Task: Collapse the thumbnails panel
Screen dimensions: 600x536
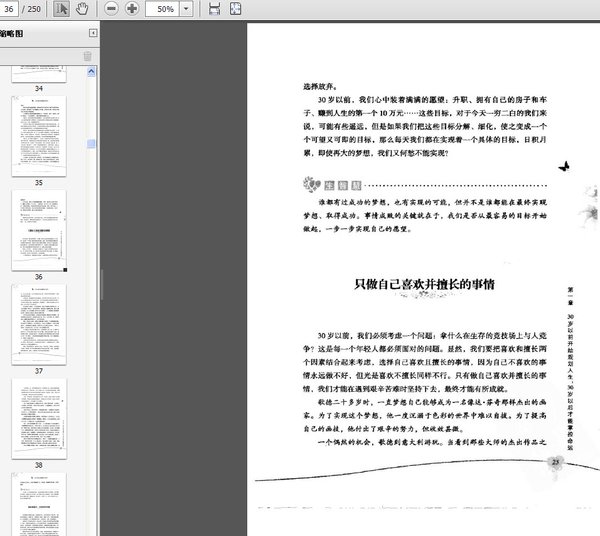Action: click(x=93, y=33)
